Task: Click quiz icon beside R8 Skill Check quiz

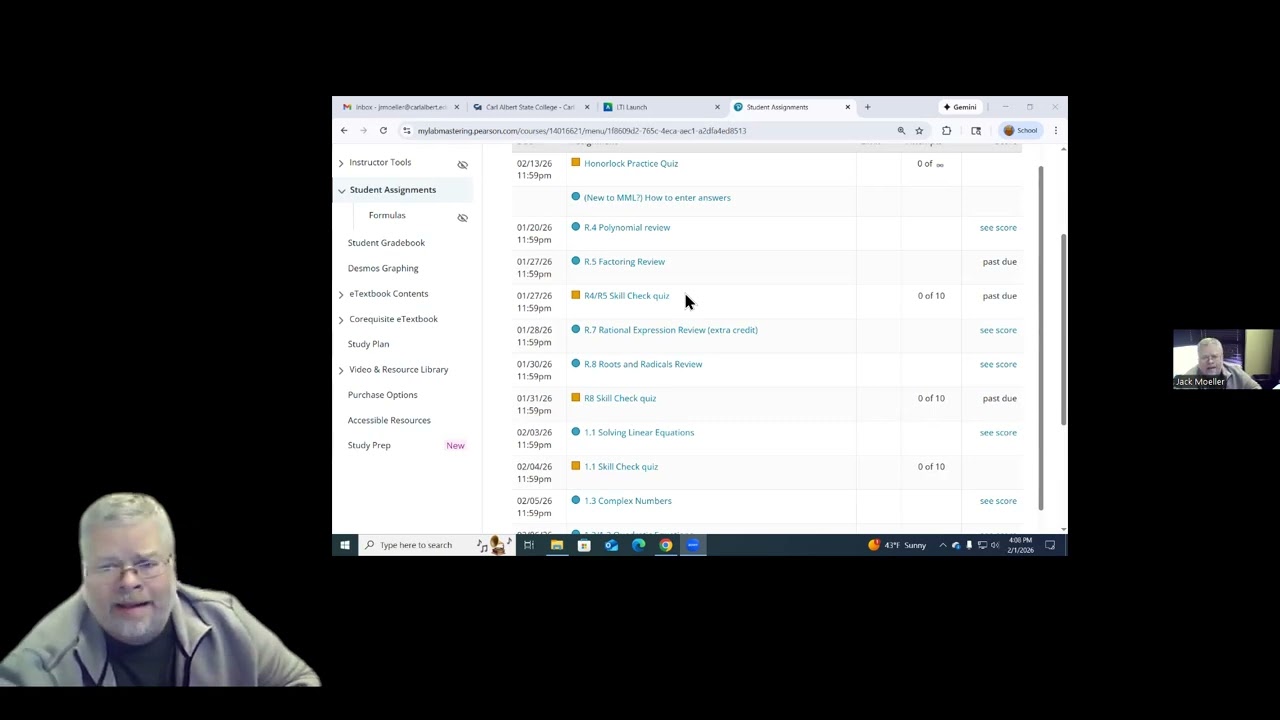Action: (x=575, y=397)
